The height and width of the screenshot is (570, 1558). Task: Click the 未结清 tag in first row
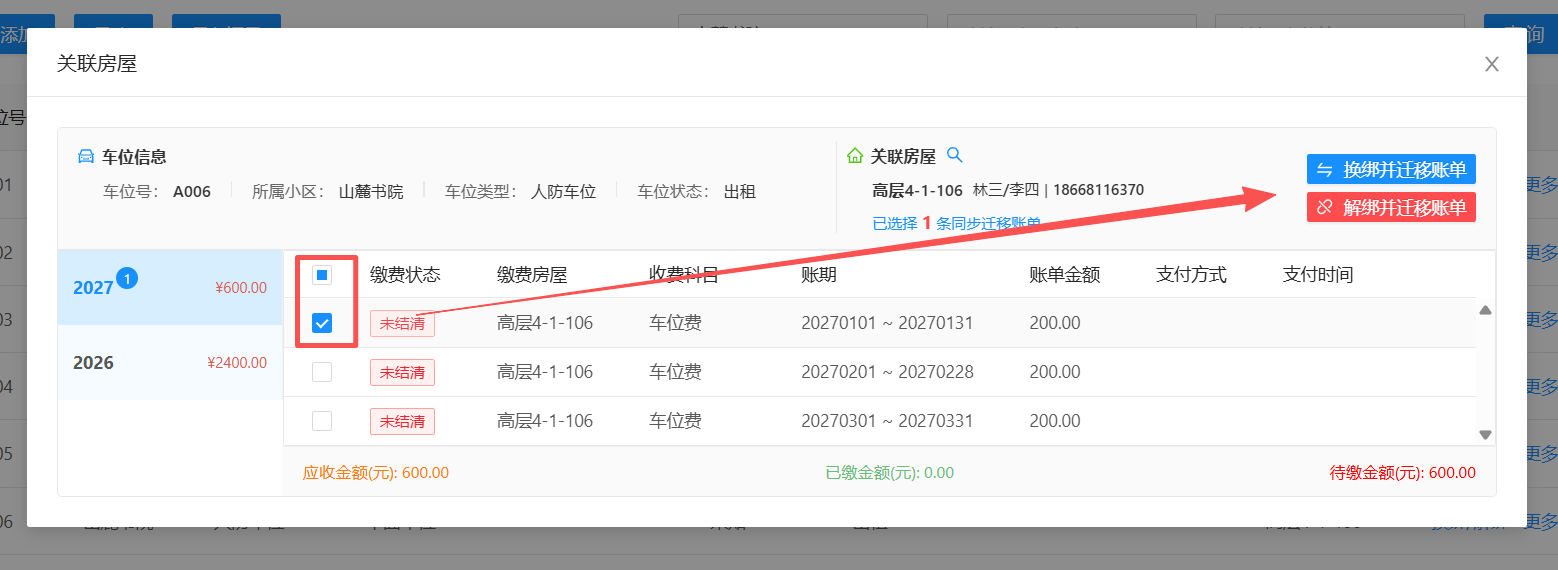(402, 324)
